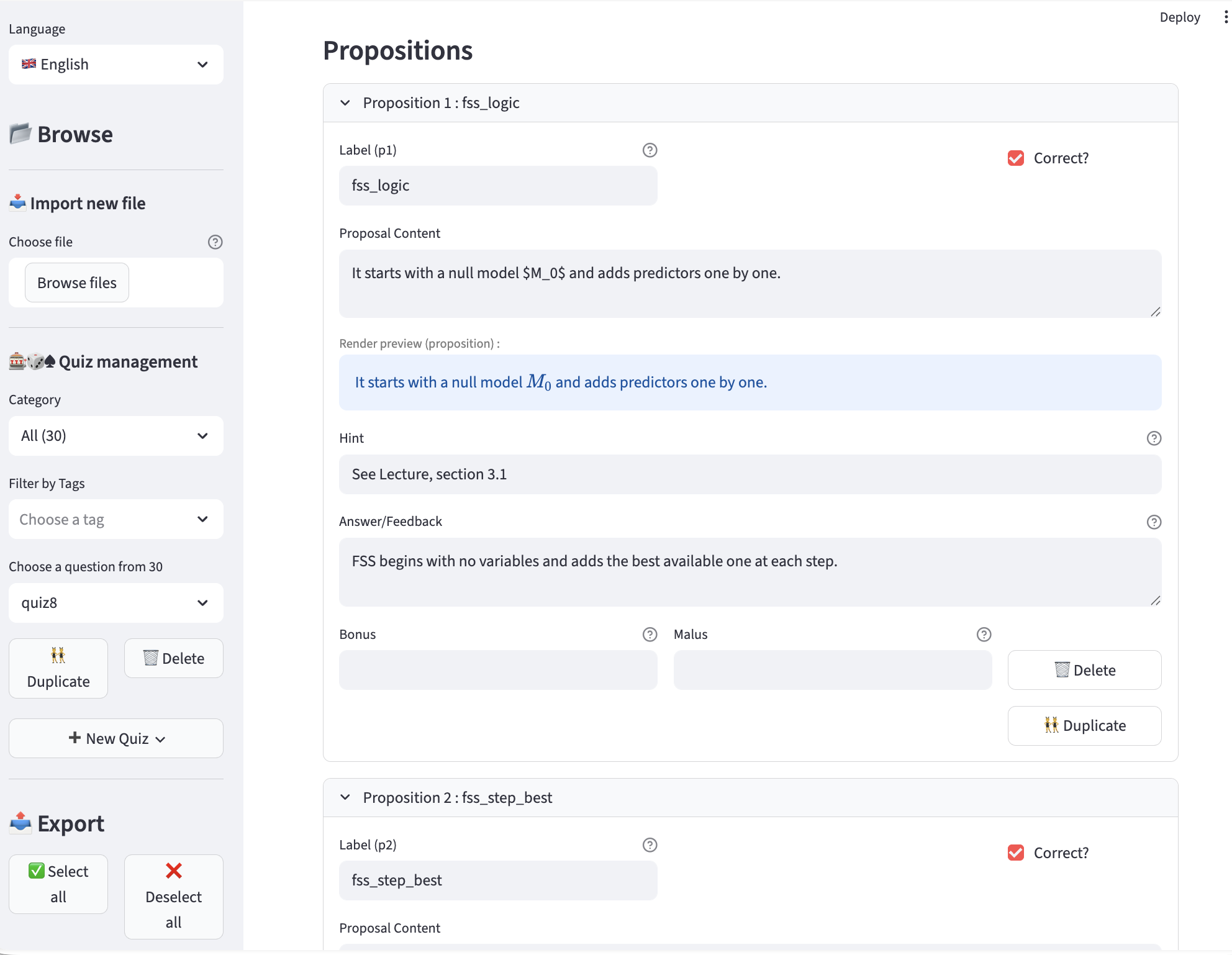Uncheck Correct? for Proposition 1
The image size is (1232, 955).
(x=1016, y=158)
